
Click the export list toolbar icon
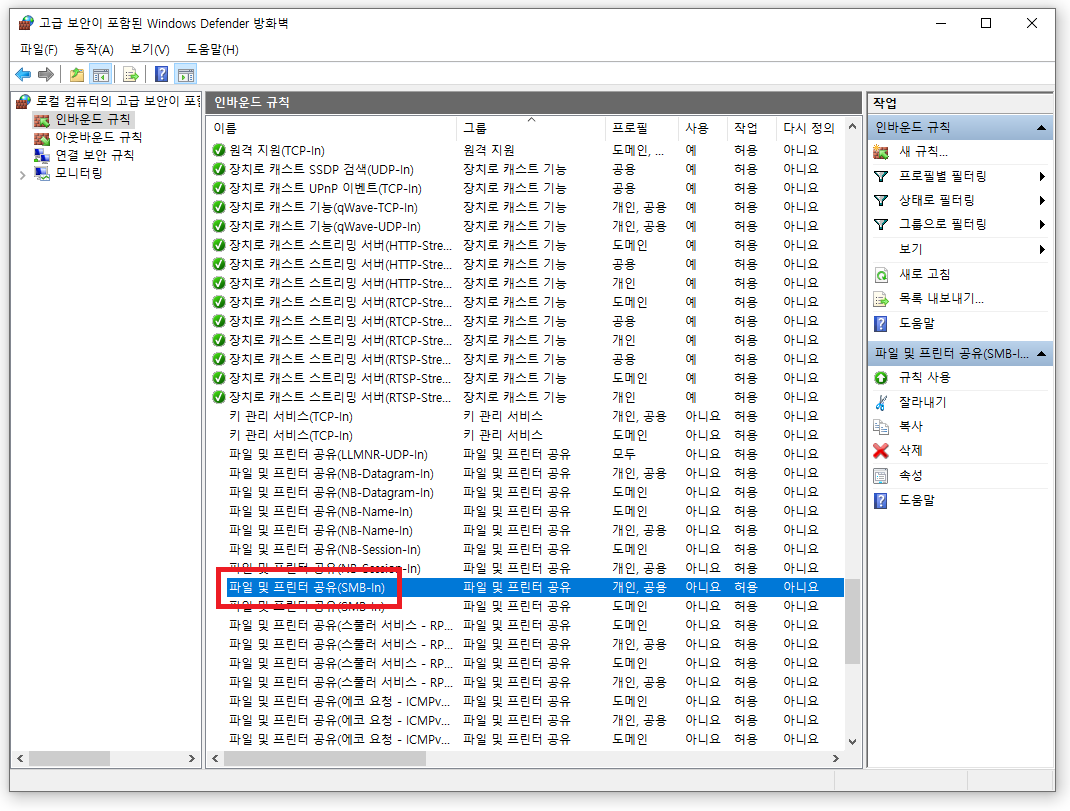click(x=130, y=74)
